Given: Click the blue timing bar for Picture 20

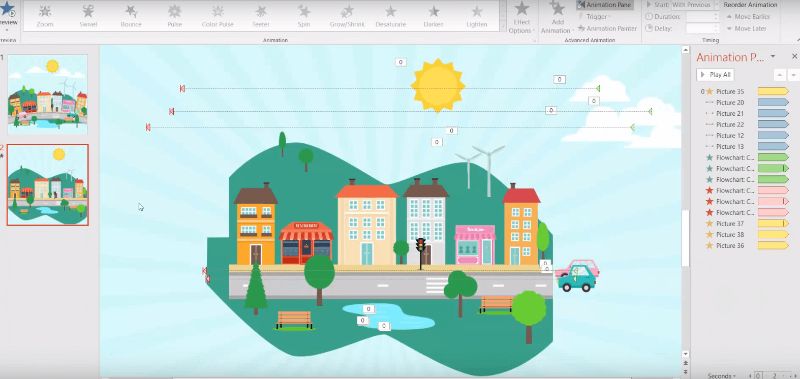Looking at the screenshot, I should (x=773, y=103).
